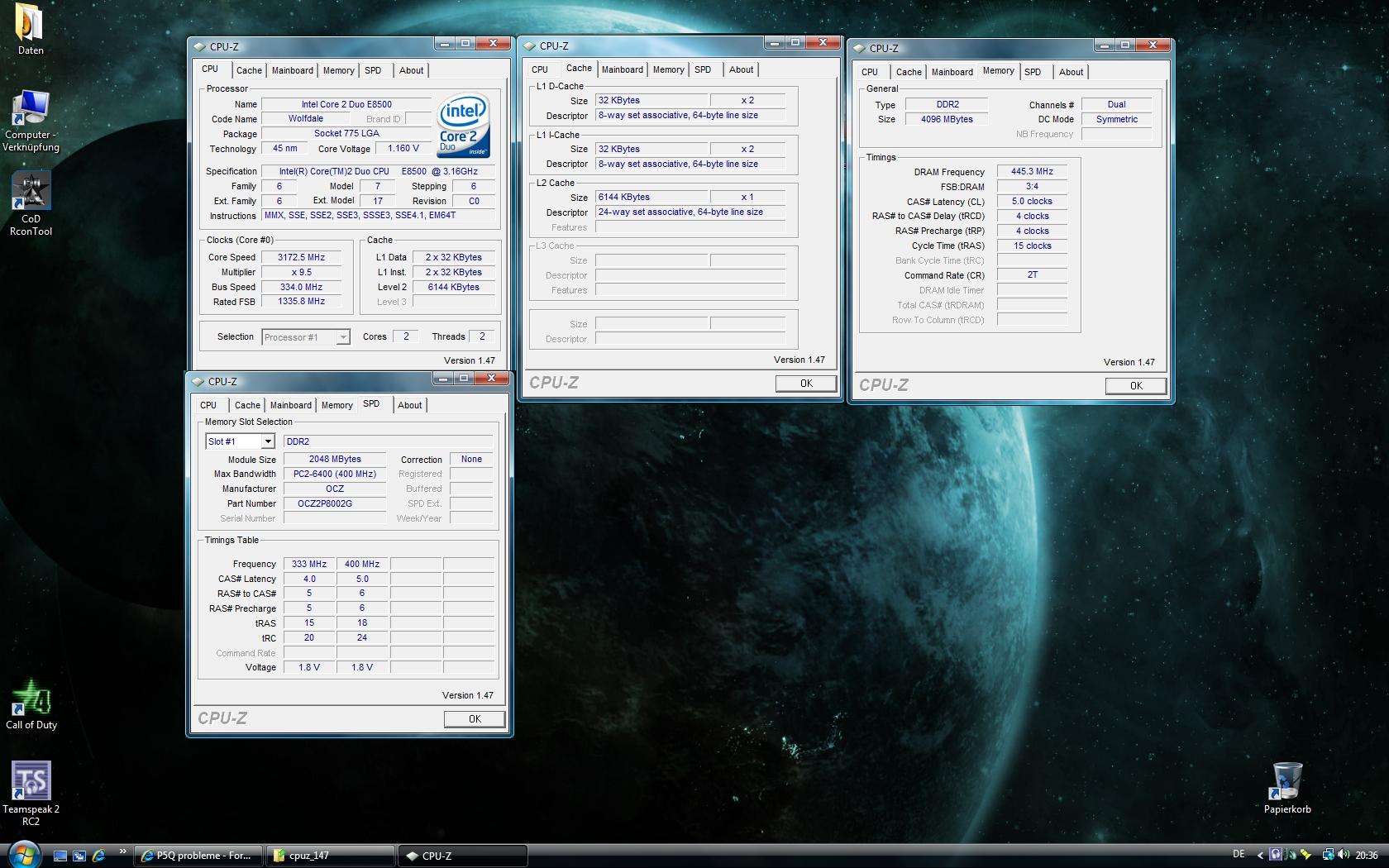Open the Processor #1 selection dropdown
Image resolution: width=1389 pixels, height=868 pixels.
click(x=343, y=337)
